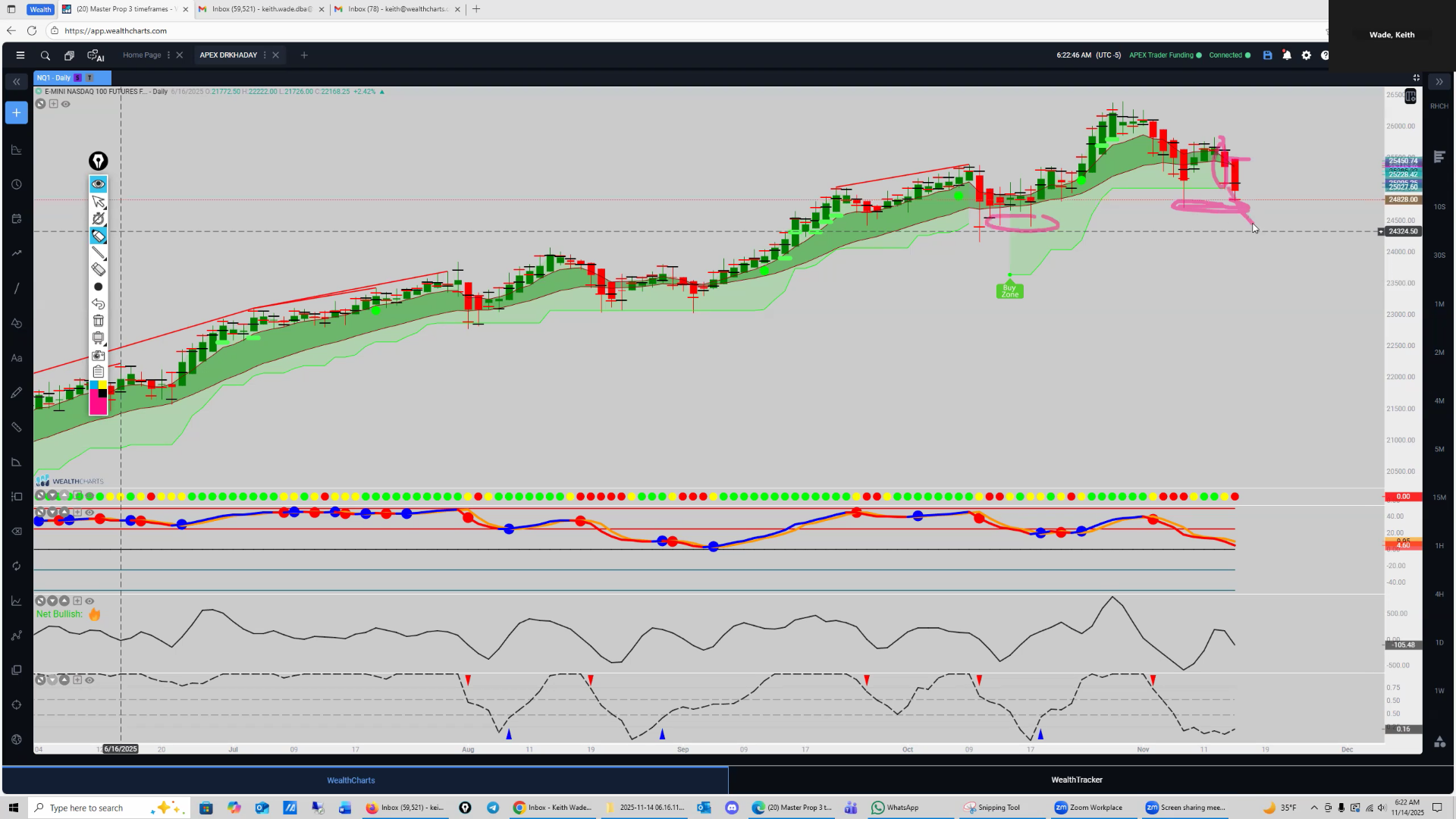Open the APEX DRKHADAY tab options menu
This screenshot has height=819, width=1456.
(x=265, y=55)
